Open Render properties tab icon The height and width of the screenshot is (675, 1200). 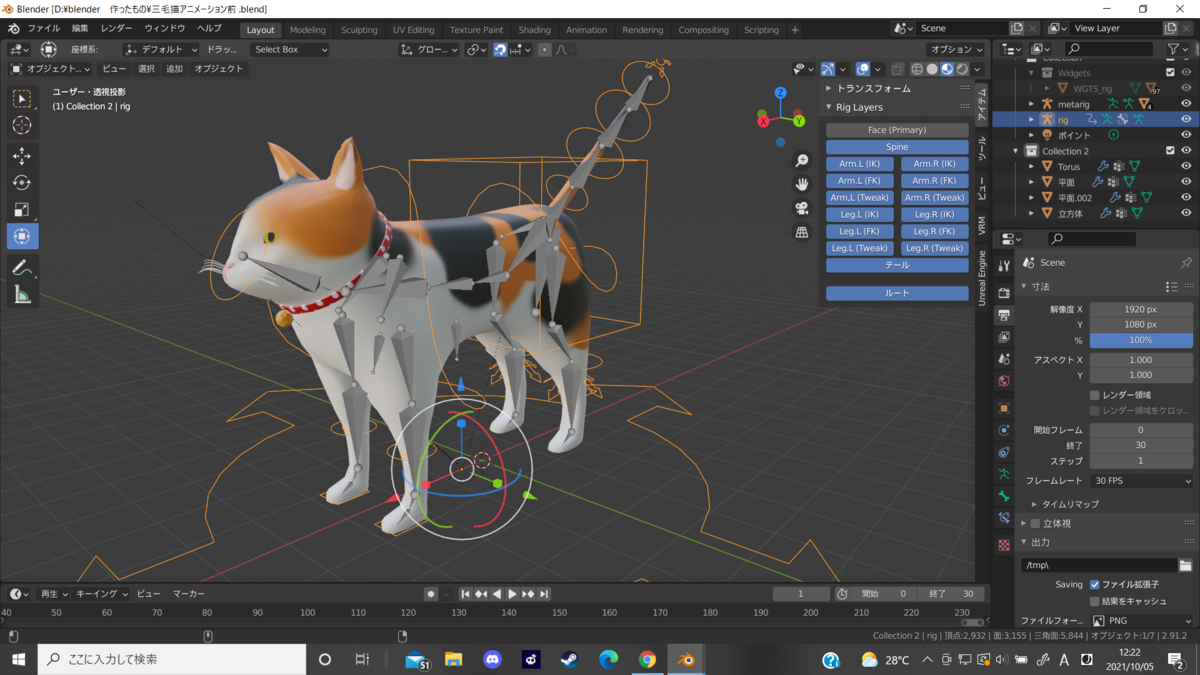tap(1004, 293)
